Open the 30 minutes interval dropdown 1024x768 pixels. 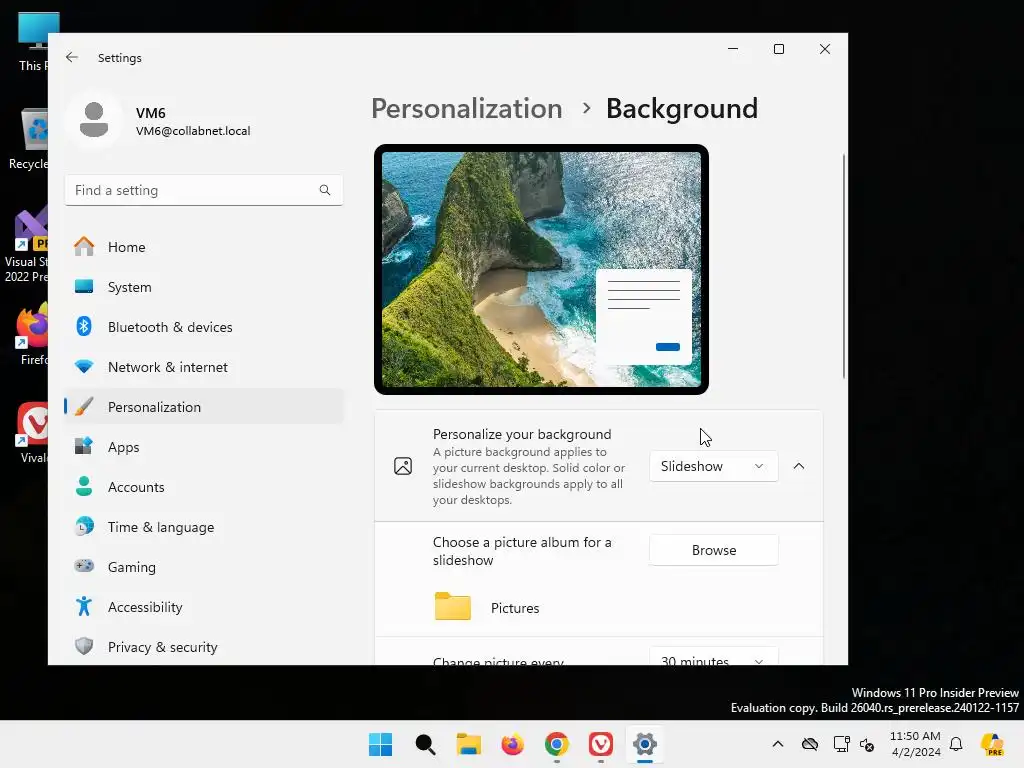pyautogui.click(x=714, y=657)
